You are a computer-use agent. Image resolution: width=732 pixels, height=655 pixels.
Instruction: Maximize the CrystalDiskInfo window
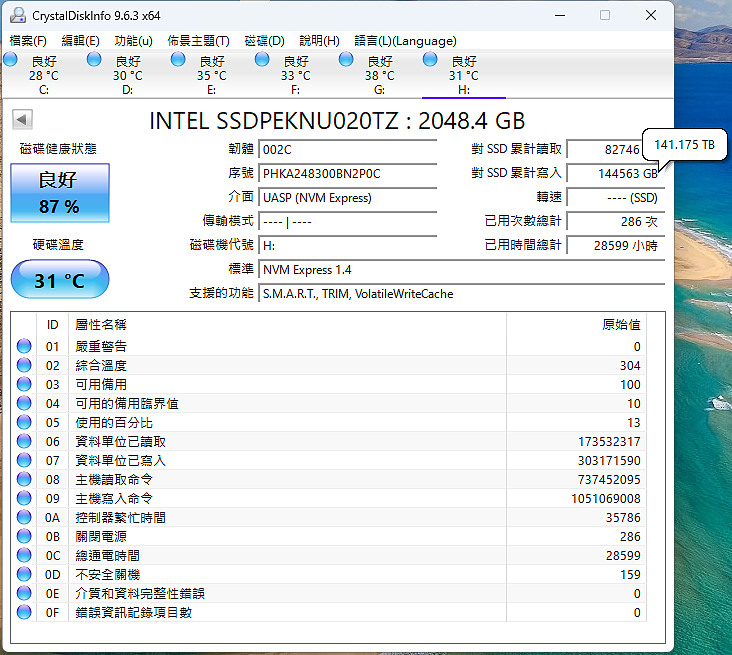click(605, 15)
